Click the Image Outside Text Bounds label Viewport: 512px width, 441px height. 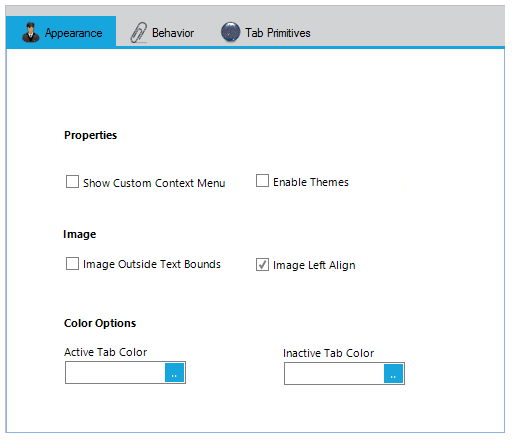click(x=152, y=264)
